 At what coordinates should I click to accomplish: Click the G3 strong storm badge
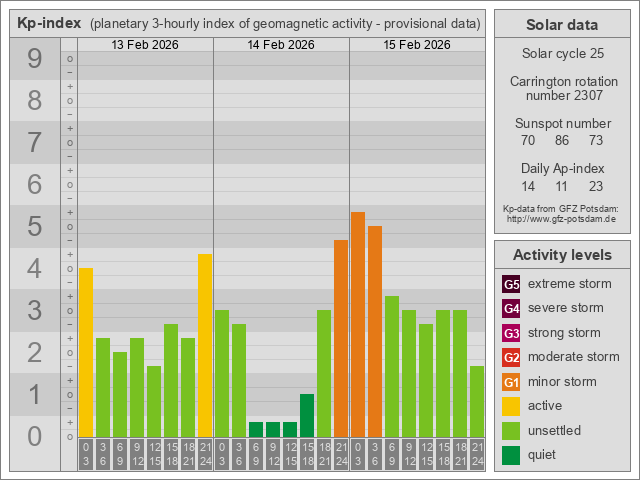pos(511,333)
